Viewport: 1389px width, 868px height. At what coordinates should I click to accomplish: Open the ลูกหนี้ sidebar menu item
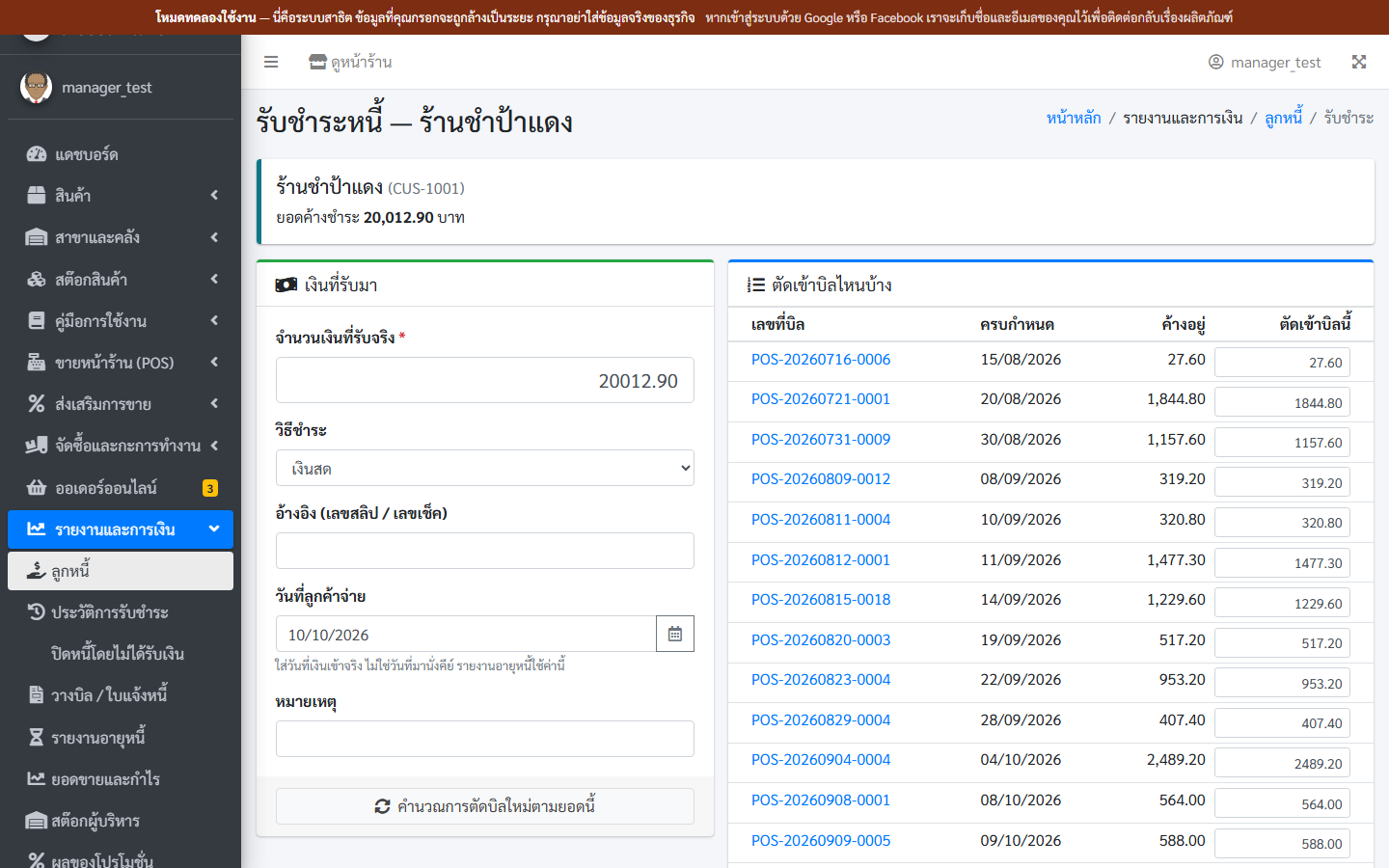point(121,571)
